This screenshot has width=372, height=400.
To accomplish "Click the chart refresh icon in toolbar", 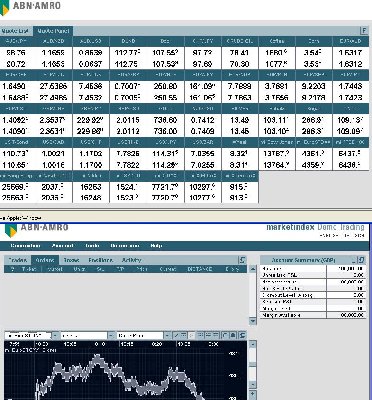I will pos(242,335).
